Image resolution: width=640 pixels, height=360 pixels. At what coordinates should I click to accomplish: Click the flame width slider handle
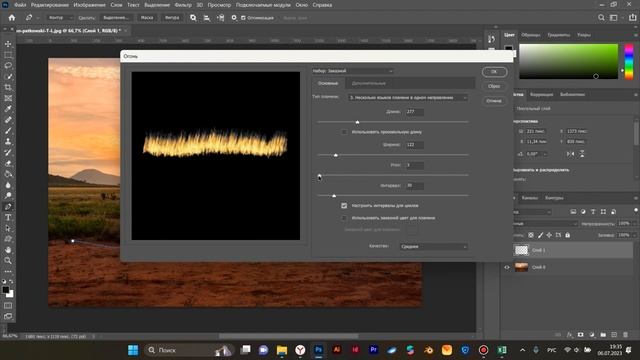(336, 155)
